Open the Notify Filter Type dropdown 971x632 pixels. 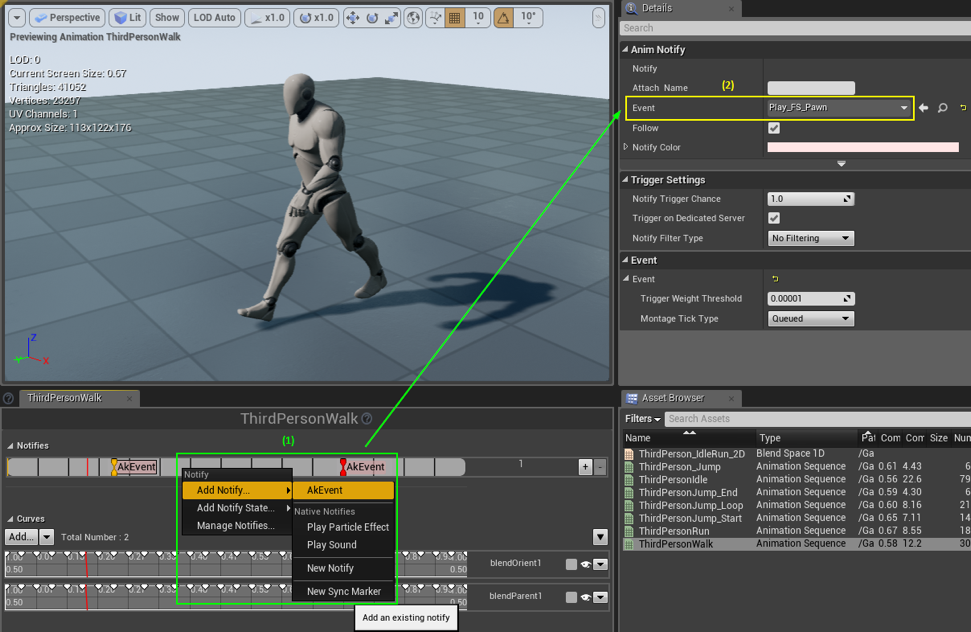pos(810,238)
